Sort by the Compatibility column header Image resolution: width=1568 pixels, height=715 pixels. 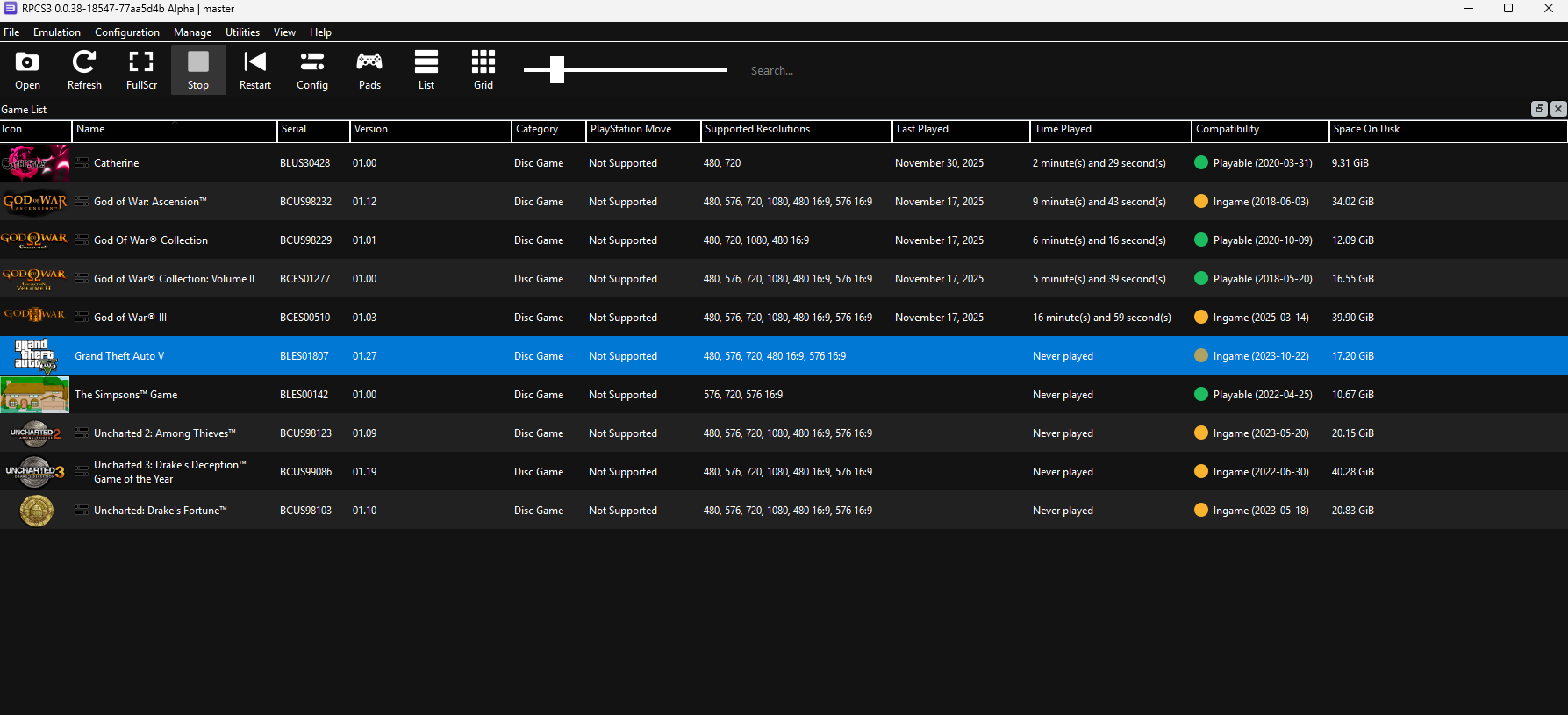(1261, 130)
